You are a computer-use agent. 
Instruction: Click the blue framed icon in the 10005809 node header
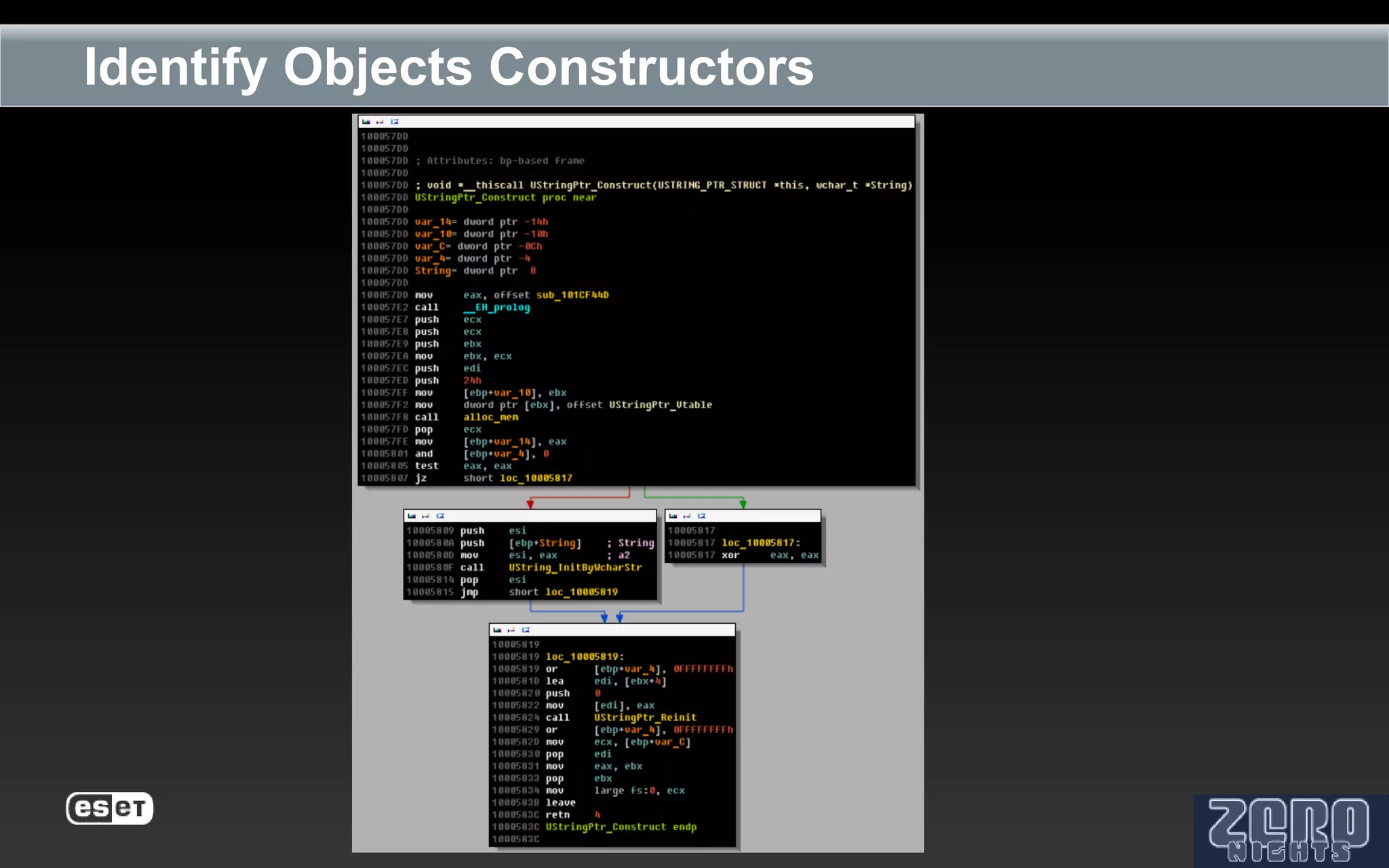440,516
